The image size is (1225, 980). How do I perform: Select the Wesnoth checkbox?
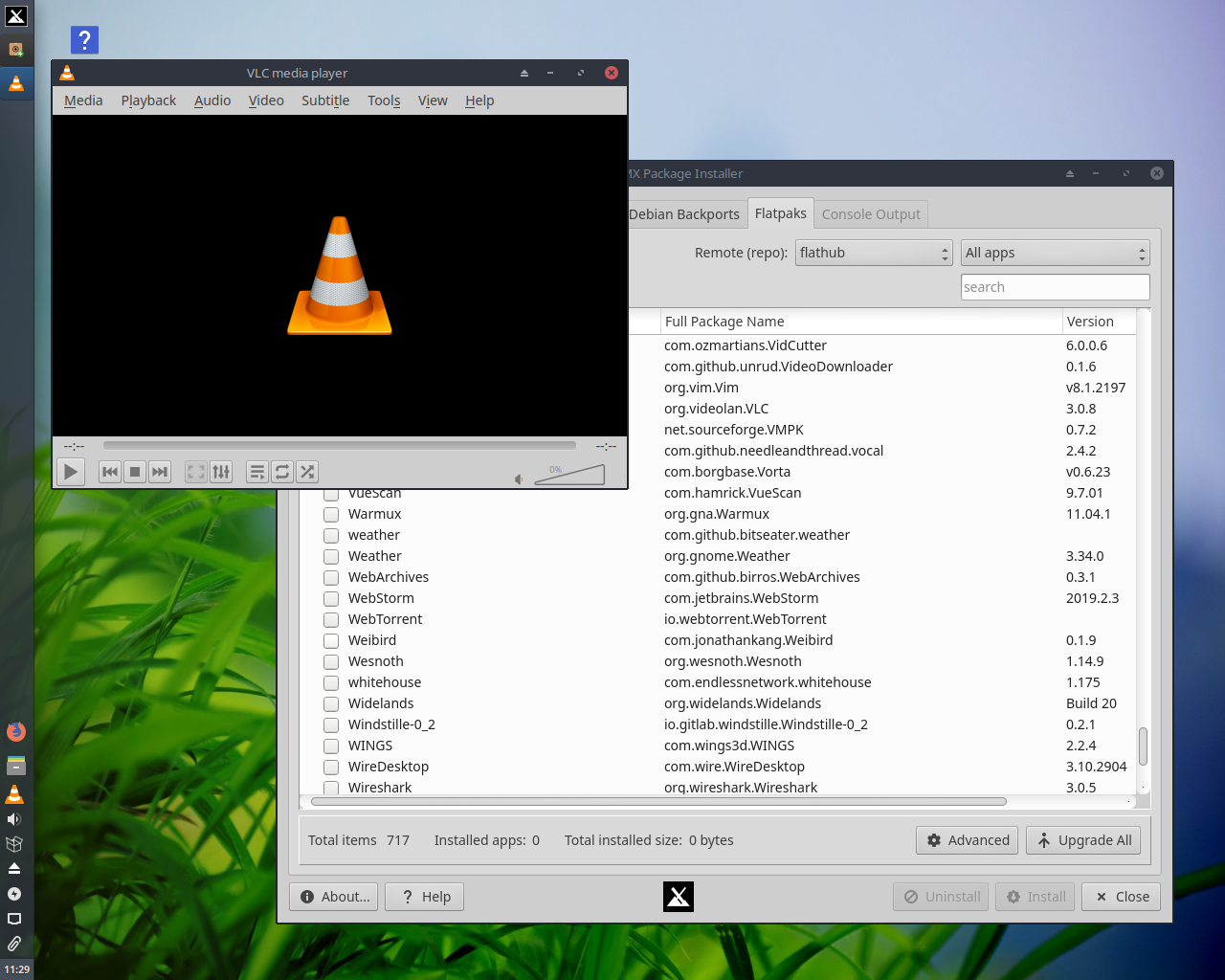[x=331, y=661]
